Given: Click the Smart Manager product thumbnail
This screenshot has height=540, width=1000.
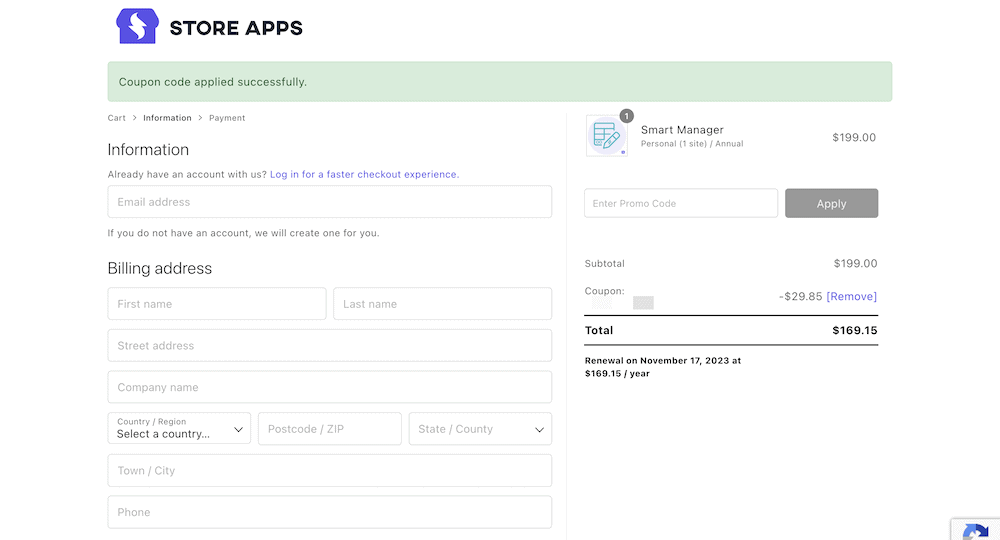Looking at the screenshot, I should pos(607,136).
